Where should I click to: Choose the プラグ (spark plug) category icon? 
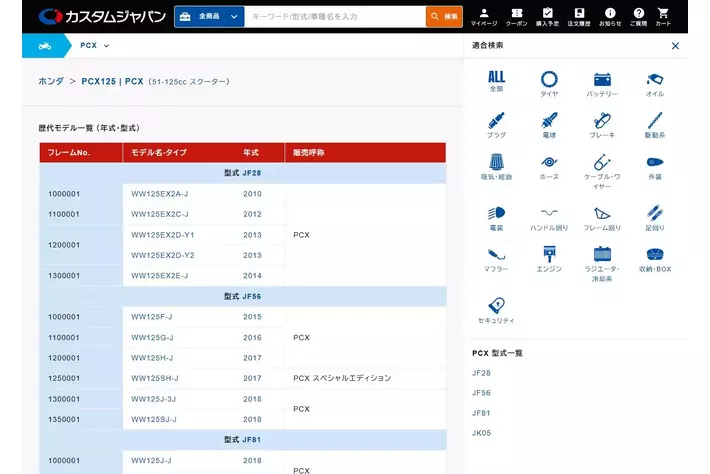496,125
